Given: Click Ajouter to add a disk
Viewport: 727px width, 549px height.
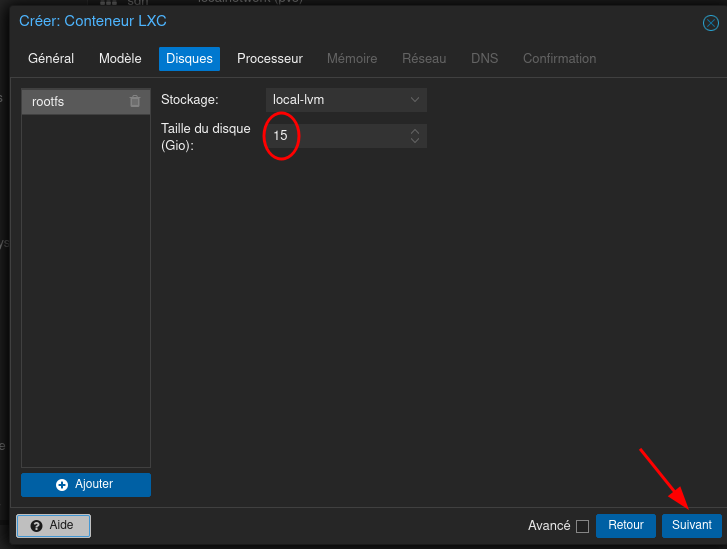Looking at the screenshot, I should click(x=86, y=485).
